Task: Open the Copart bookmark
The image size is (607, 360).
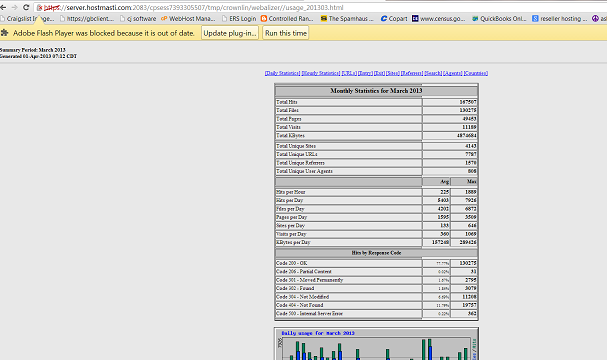Action: click(x=394, y=19)
